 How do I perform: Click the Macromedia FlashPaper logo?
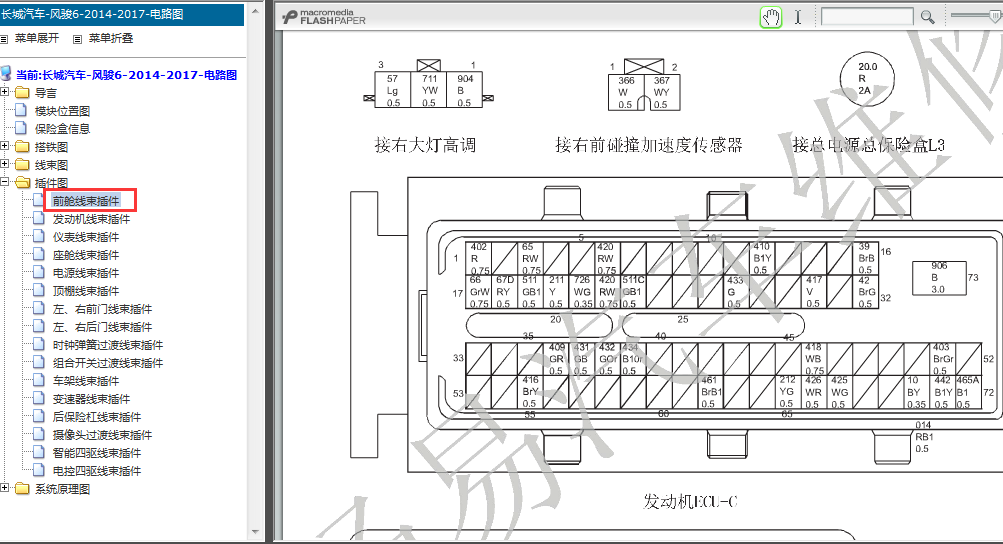[324, 17]
